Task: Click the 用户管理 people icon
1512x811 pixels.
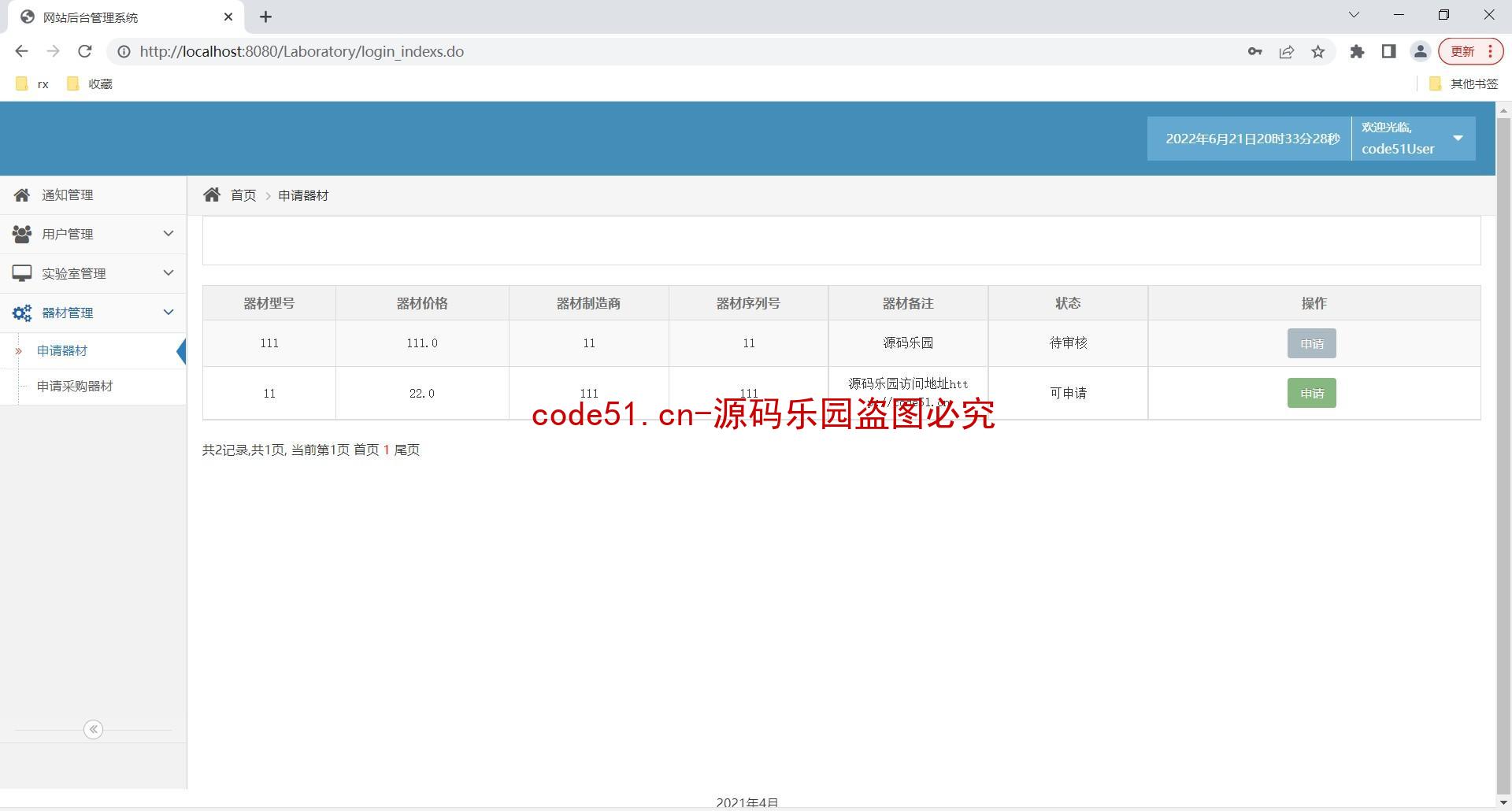Action: click(22, 234)
